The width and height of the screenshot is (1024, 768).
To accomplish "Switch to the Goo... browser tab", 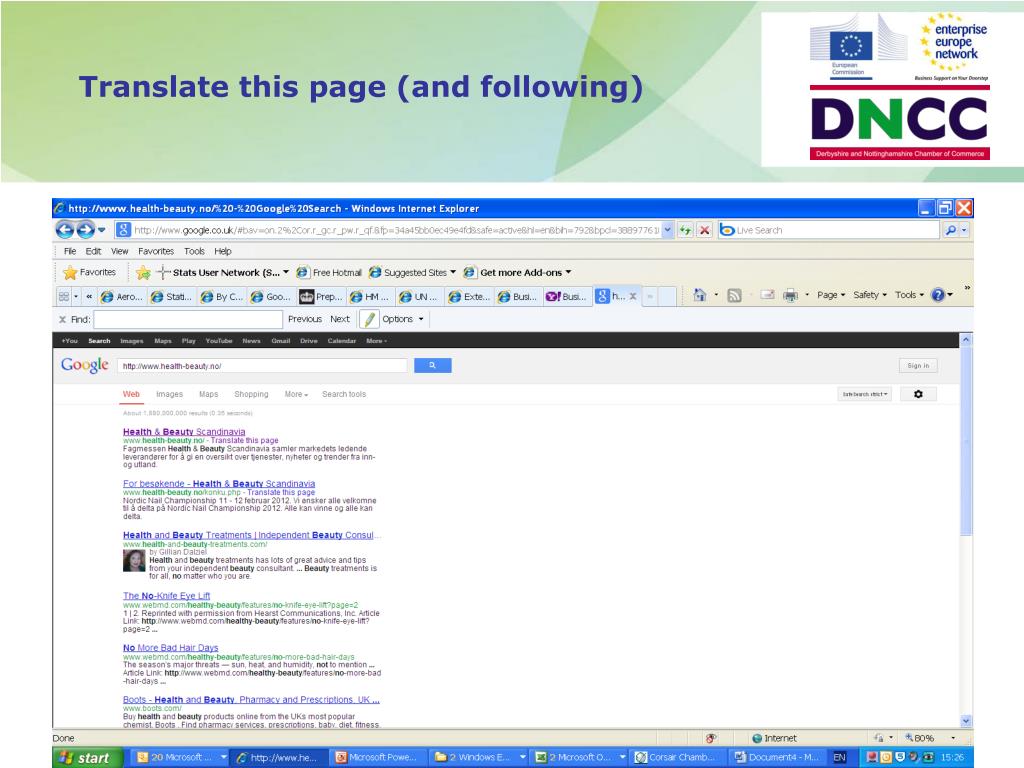I will (x=271, y=296).
